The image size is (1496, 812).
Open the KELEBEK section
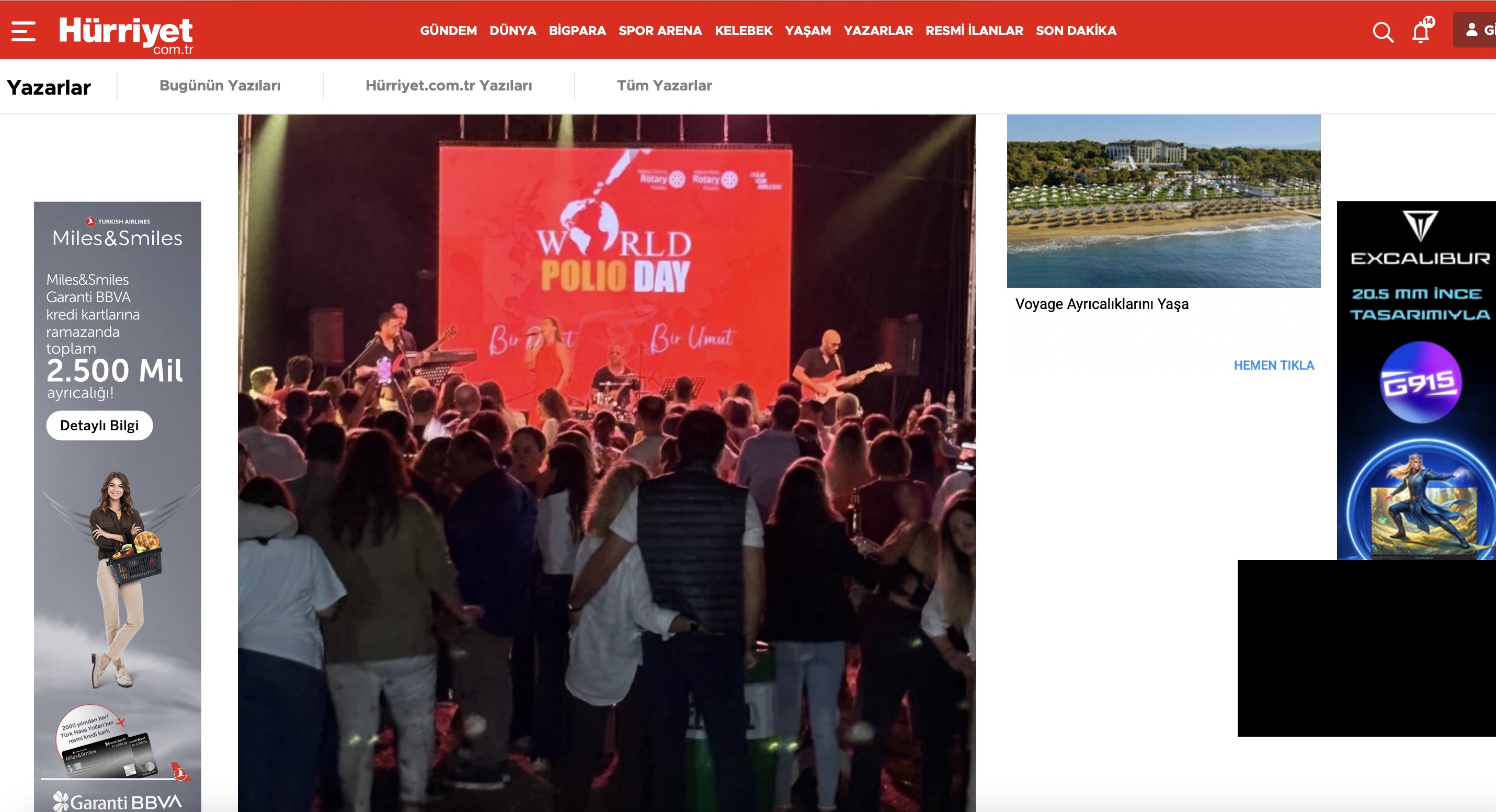click(744, 31)
